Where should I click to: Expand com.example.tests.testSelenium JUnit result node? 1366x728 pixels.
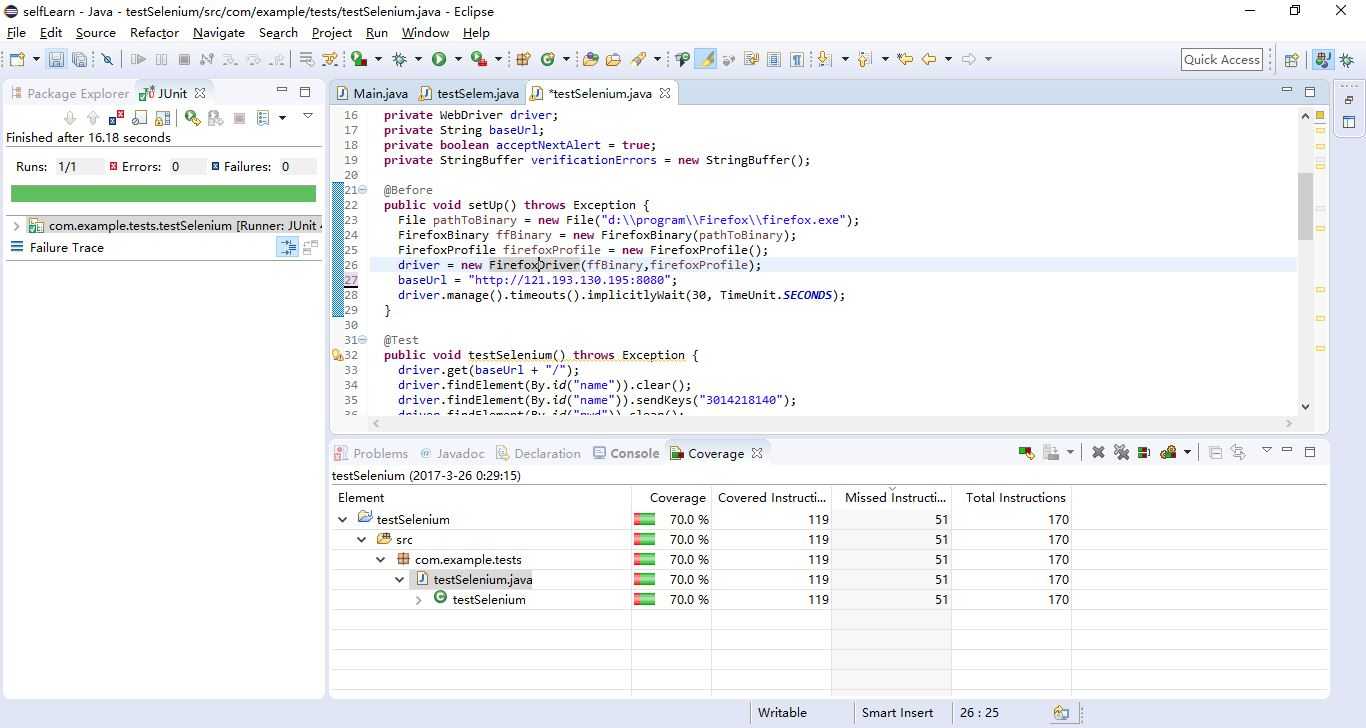[x=16, y=226]
